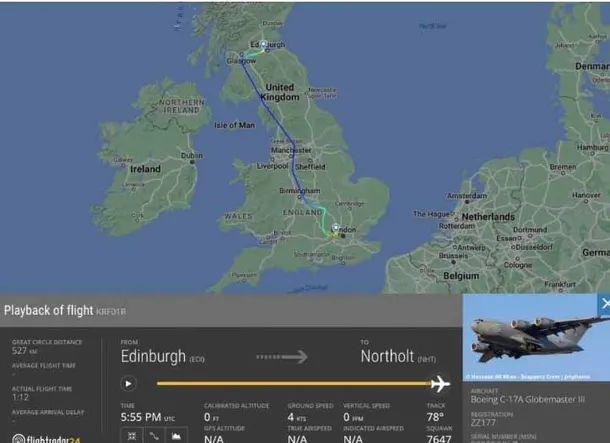This screenshot has width=610, height=443.
Task: Click the blue flight track near Manchester
Action: pyautogui.click(x=293, y=150)
